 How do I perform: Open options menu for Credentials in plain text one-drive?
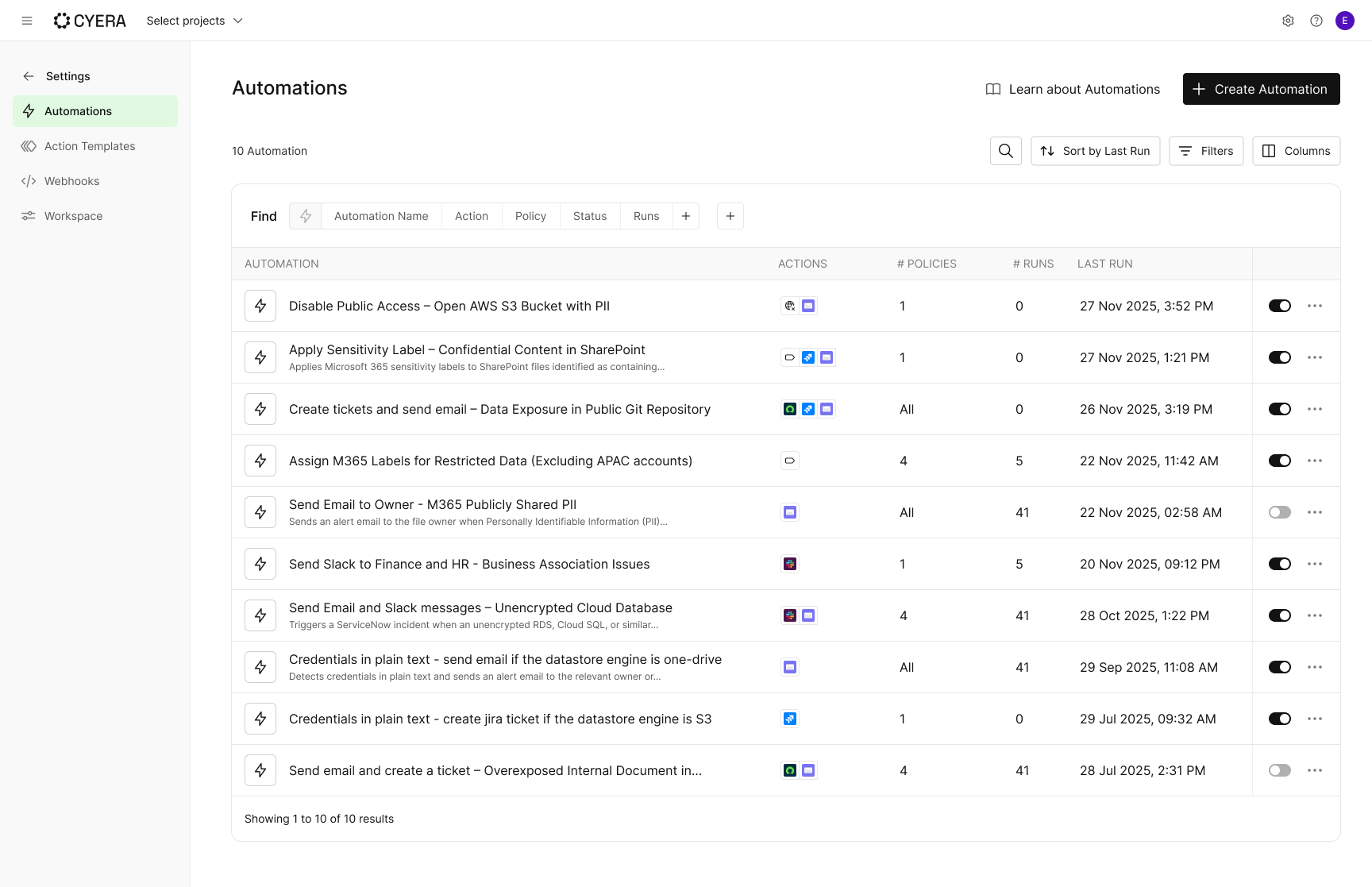tap(1315, 667)
